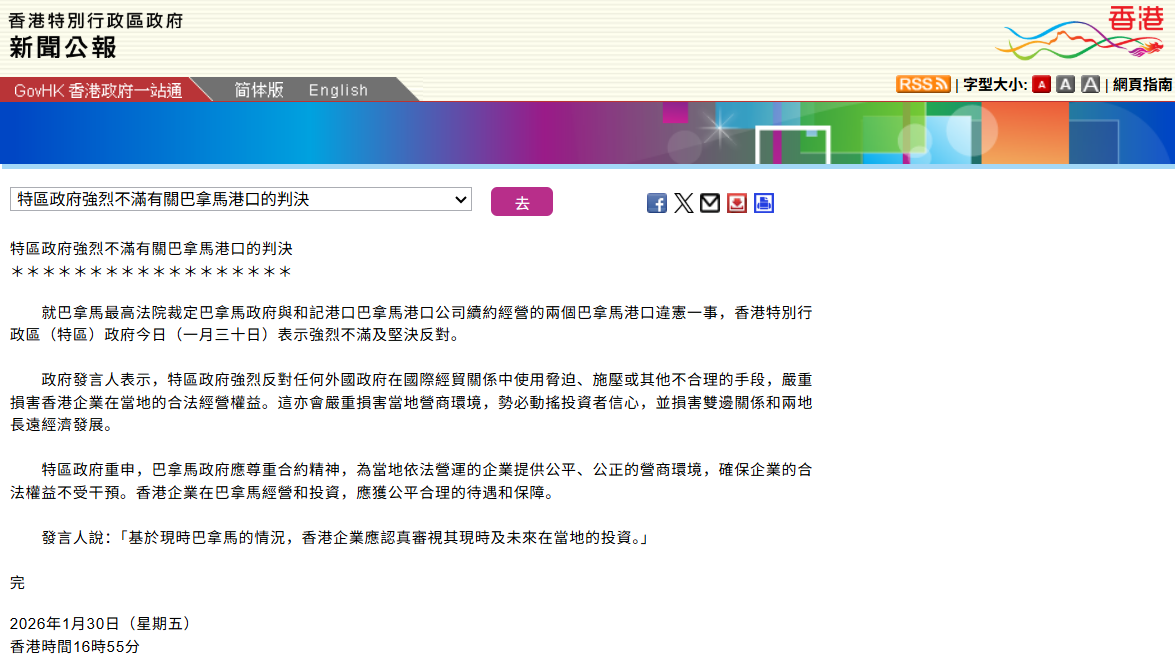Open the GovHK 香港政府一站通 tab
The height and width of the screenshot is (670, 1175).
tap(95, 90)
